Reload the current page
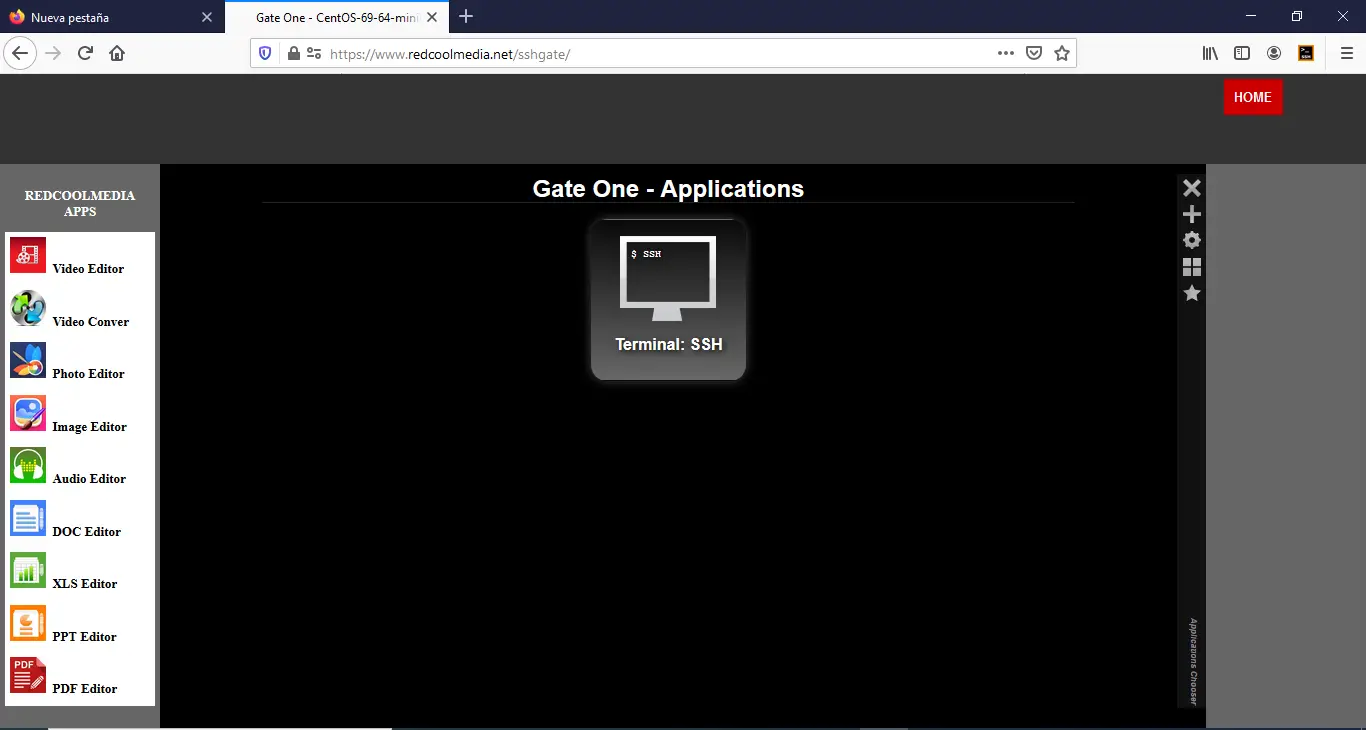1366x730 pixels. [85, 53]
